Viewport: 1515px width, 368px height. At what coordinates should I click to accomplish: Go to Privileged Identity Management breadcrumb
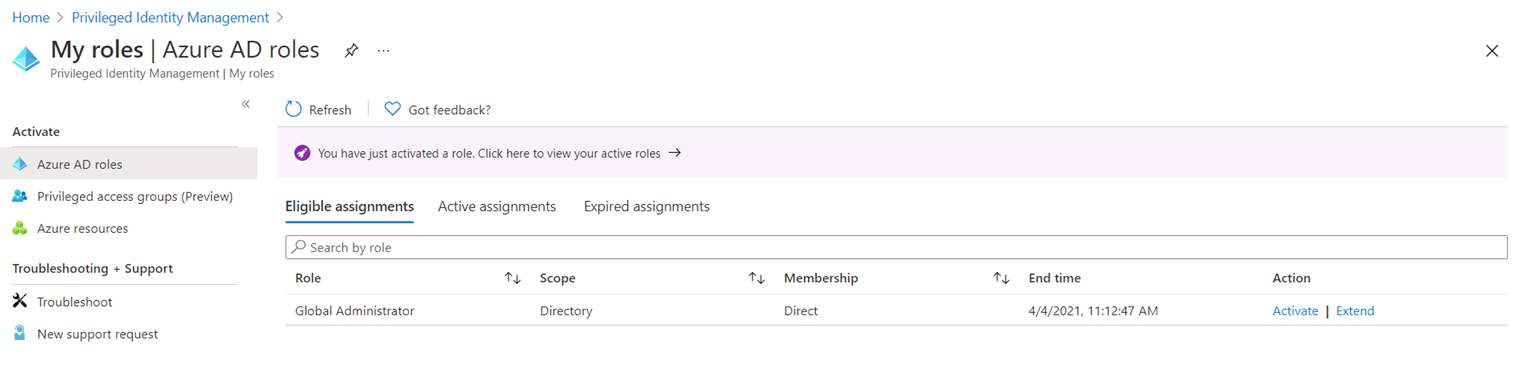pyautogui.click(x=170, y=17)
